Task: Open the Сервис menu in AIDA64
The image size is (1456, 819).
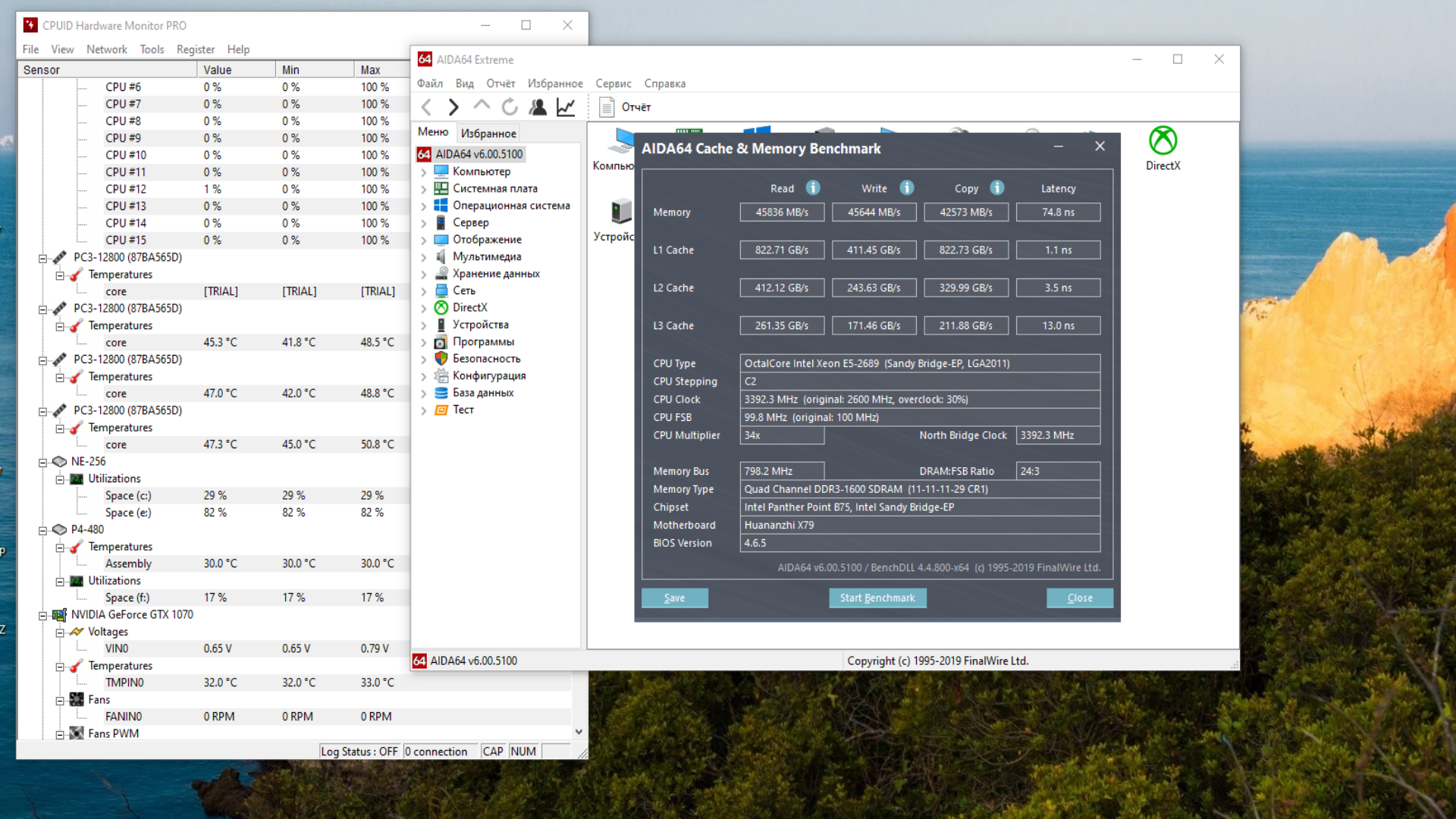Action: (613, 83)
